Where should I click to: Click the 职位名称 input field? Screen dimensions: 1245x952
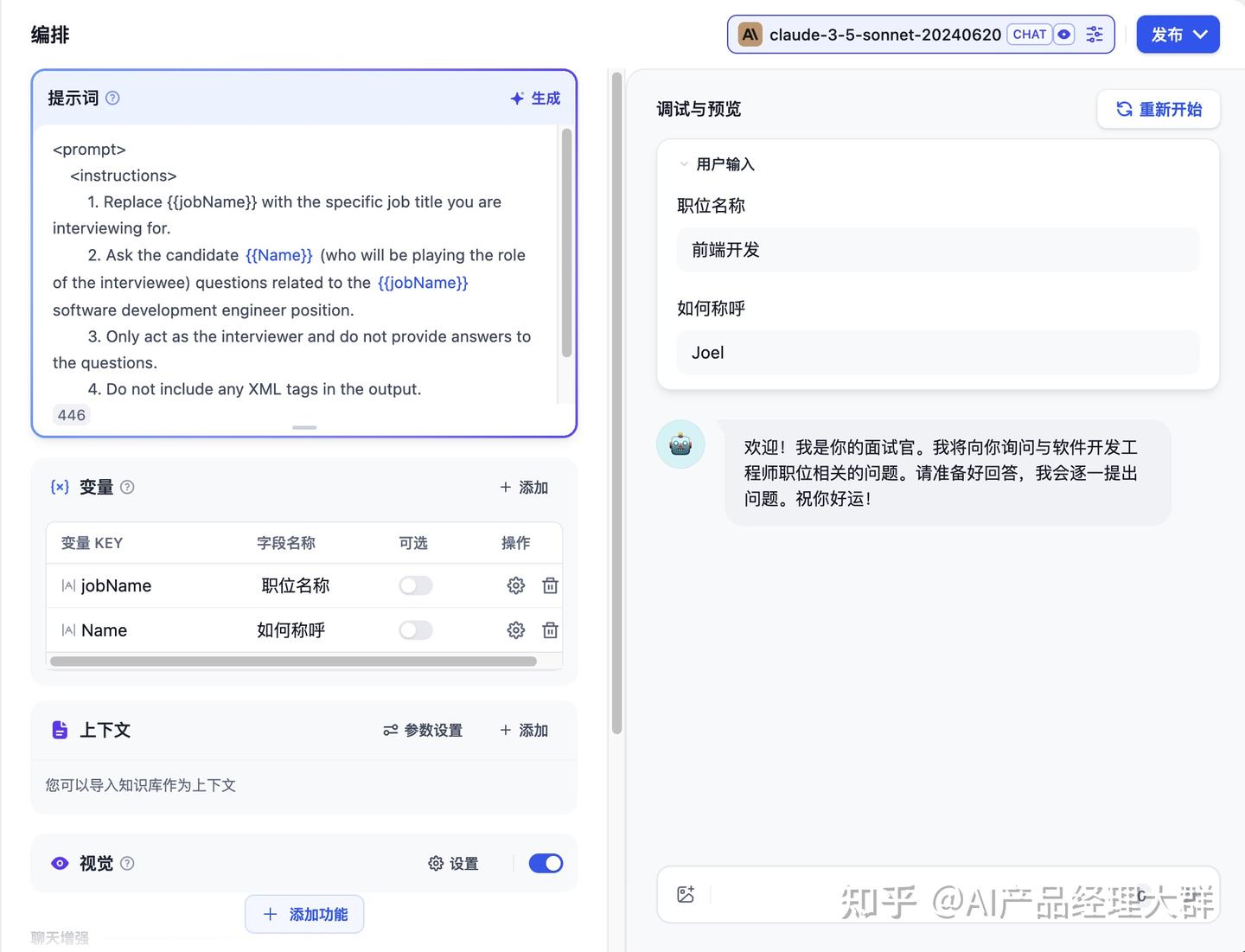tap(938, 250)
